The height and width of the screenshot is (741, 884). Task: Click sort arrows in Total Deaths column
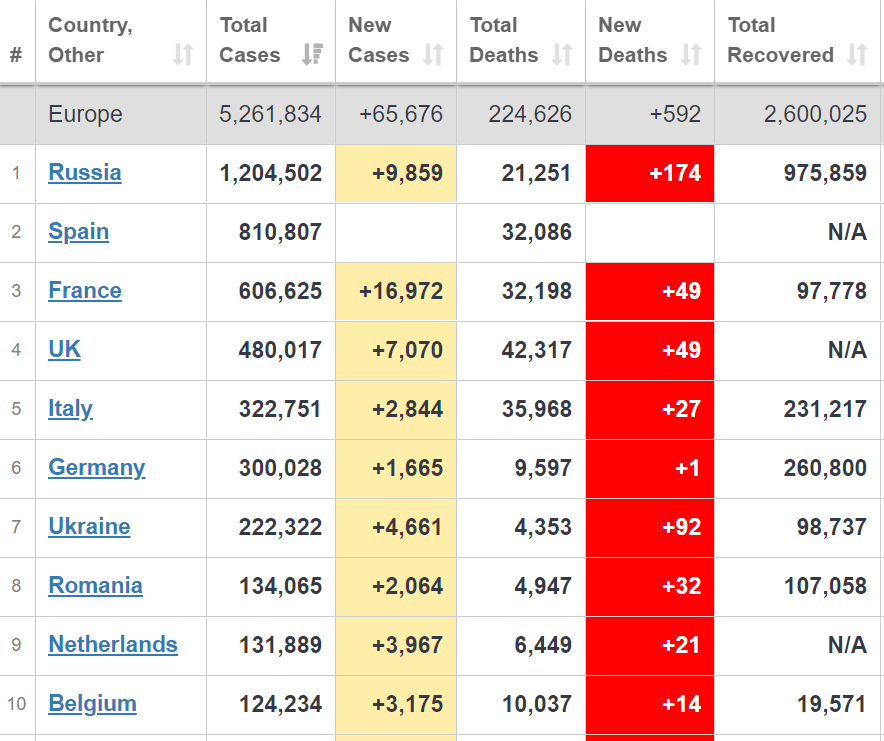(562, 55)
